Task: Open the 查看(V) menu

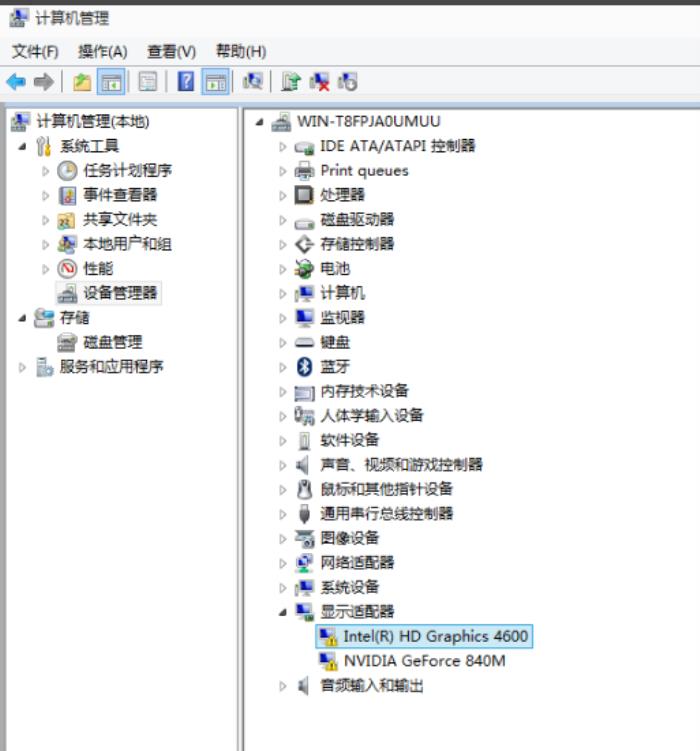Action: (171, 51)
